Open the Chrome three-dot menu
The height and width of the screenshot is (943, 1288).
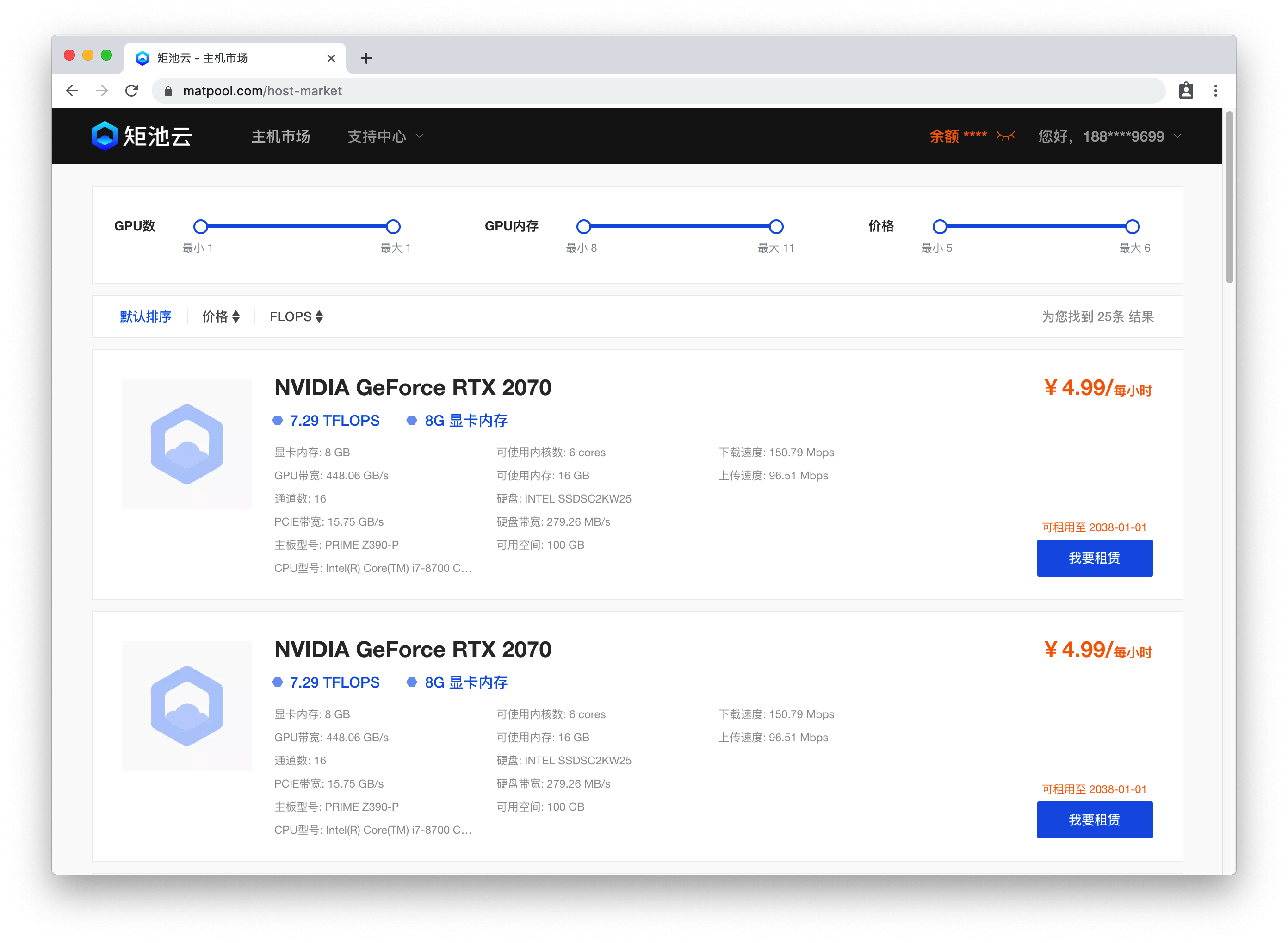click(x=1215, y=91)
